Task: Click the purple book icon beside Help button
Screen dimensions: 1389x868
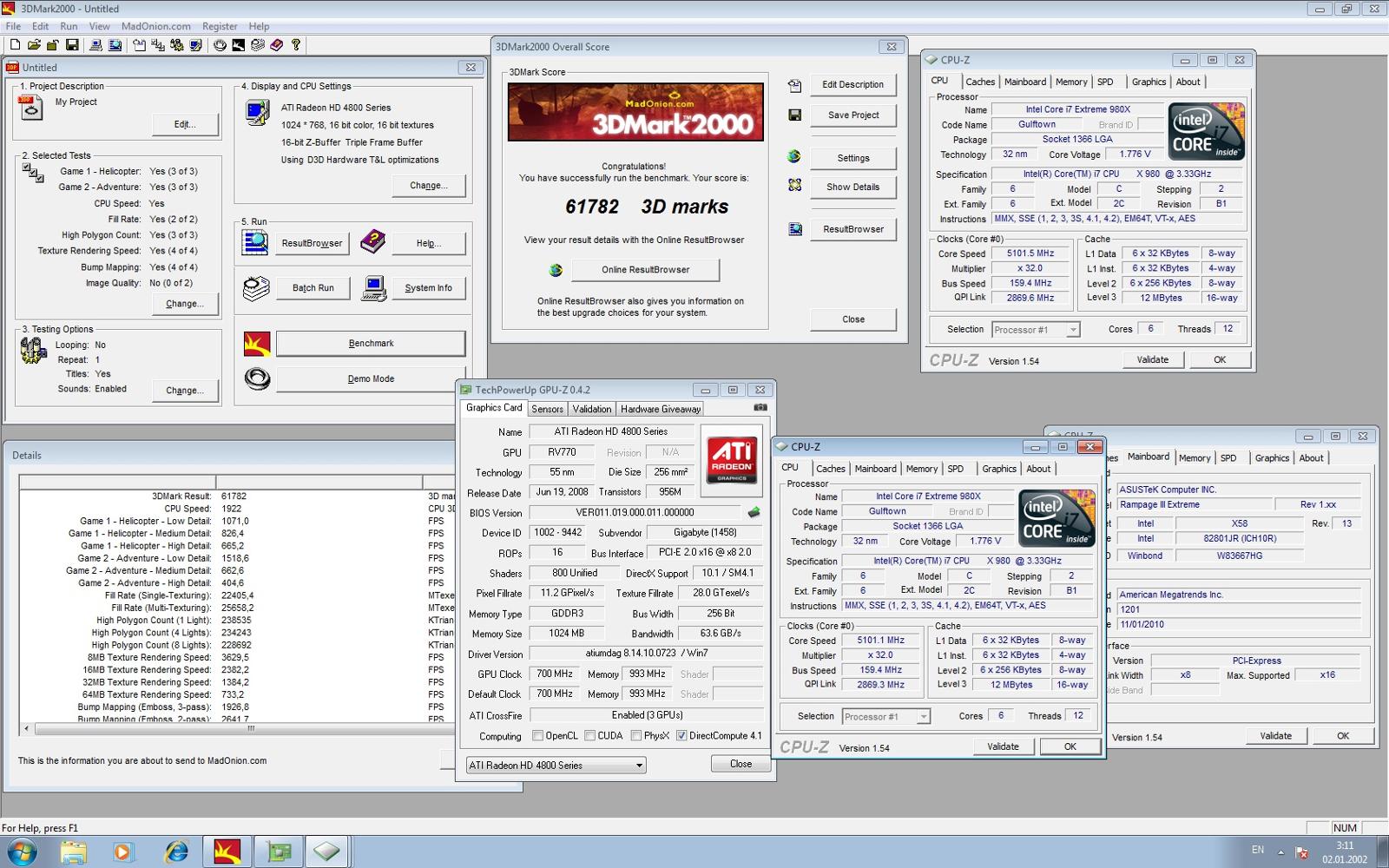Action: 373,242
